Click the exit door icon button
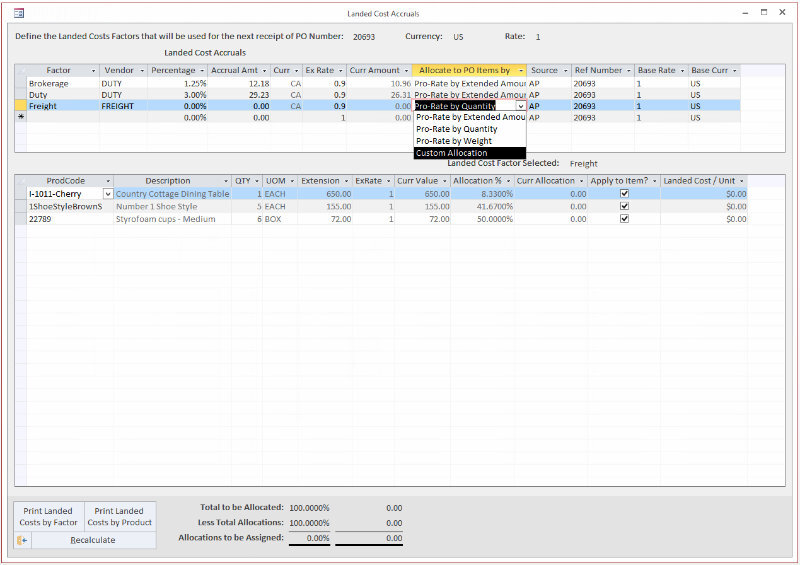The width and height of the screenshot is (800, 565). 23,540
